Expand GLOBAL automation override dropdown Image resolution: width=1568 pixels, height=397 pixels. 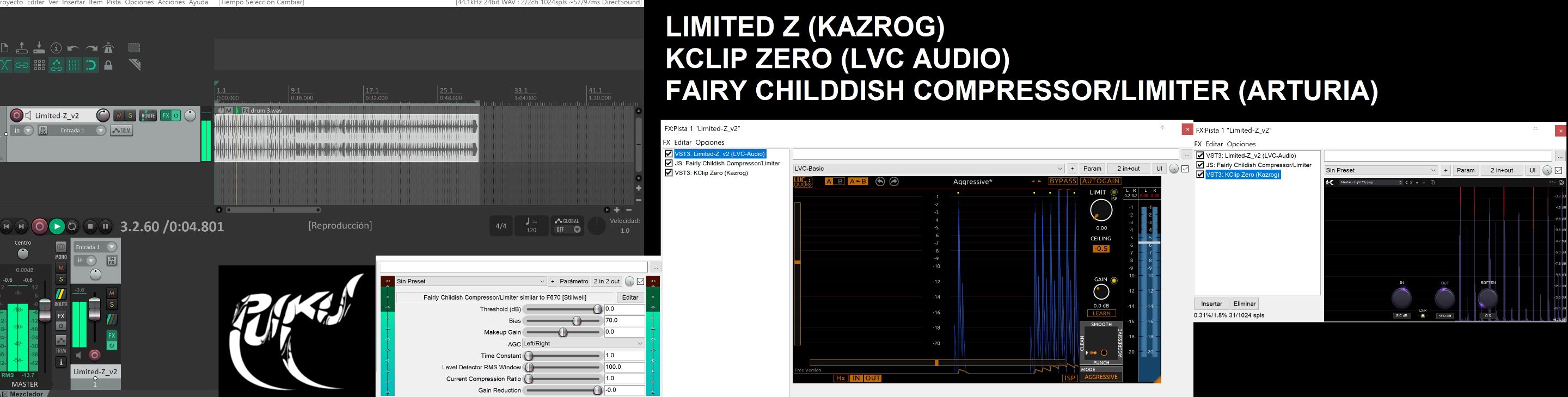click(577, 230)
